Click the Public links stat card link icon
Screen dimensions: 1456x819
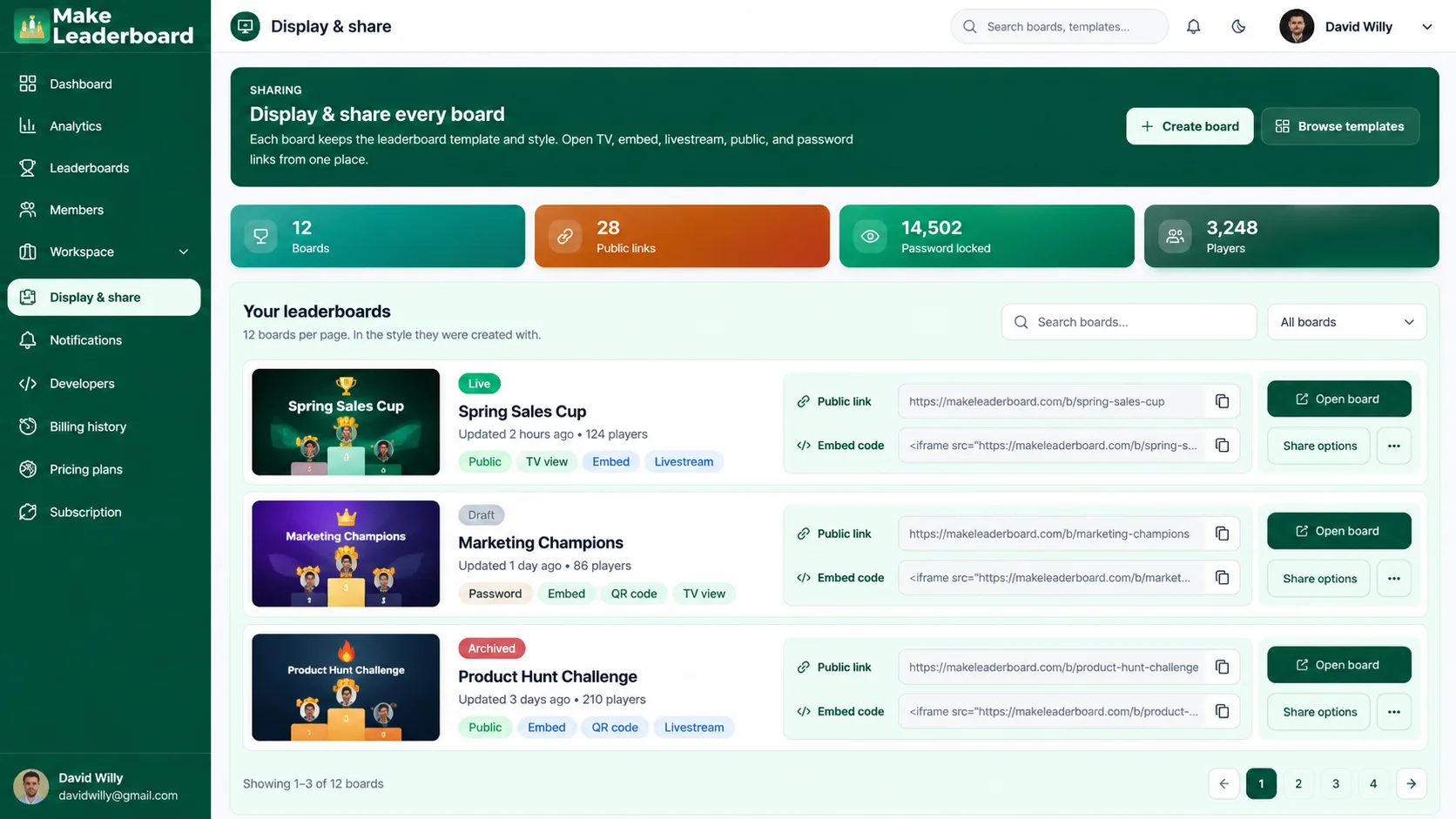[x=565, y=236]
